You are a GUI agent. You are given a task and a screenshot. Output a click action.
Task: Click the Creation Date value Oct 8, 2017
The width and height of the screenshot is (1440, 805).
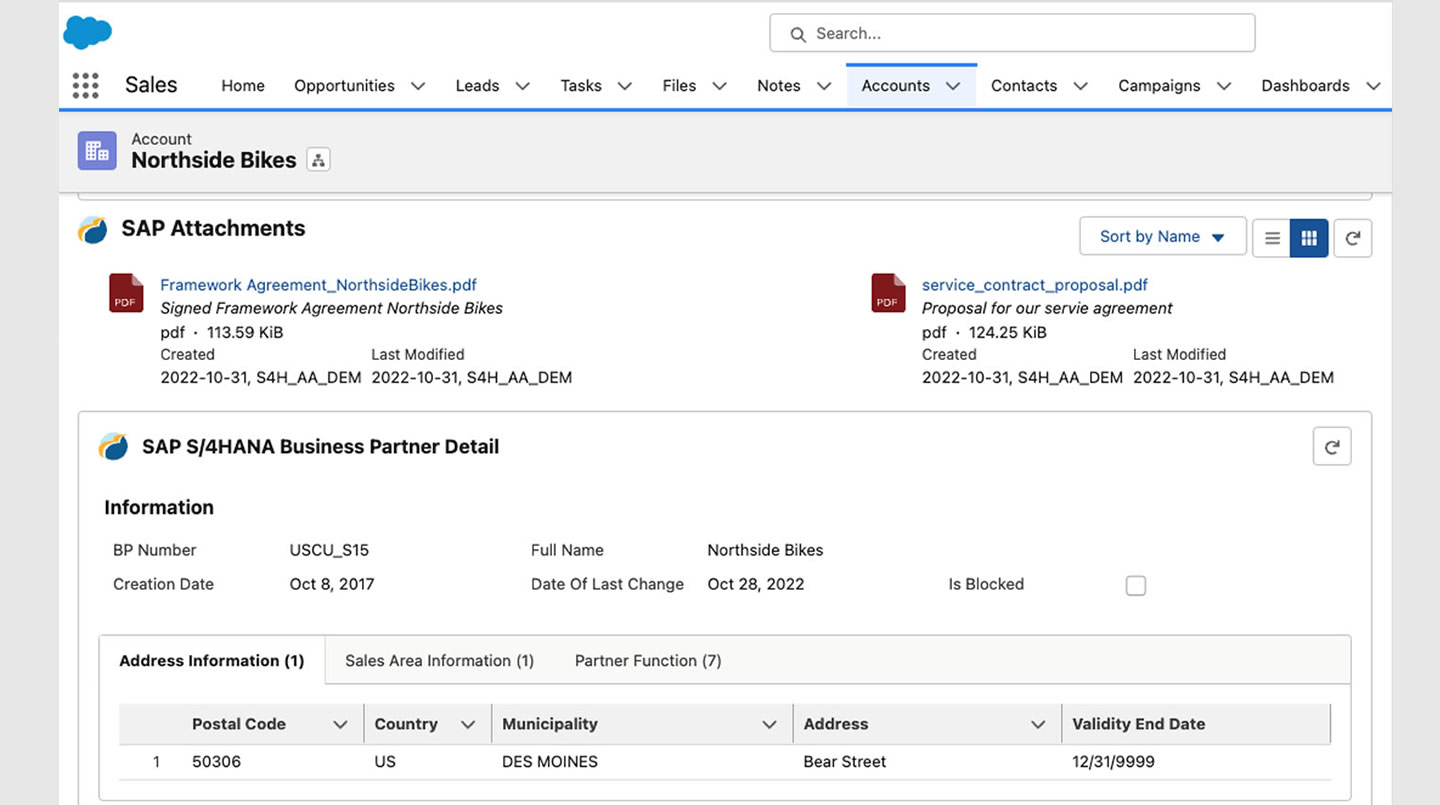pyautogui.click(x=332, y=584)
